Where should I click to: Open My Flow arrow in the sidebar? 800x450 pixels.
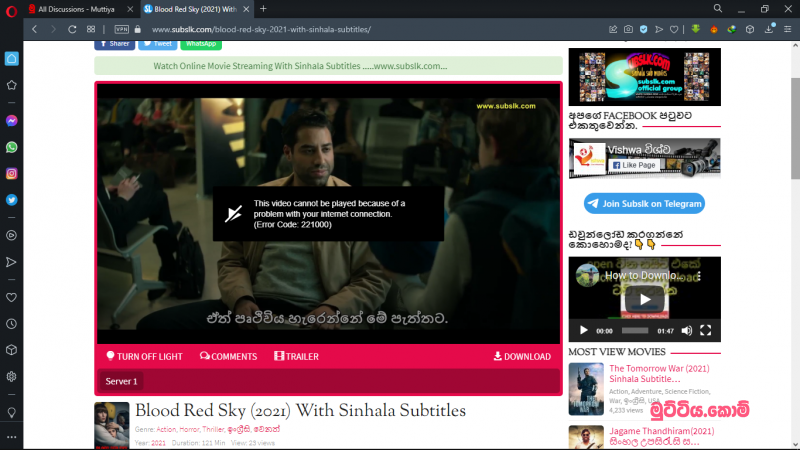[11, 262]
